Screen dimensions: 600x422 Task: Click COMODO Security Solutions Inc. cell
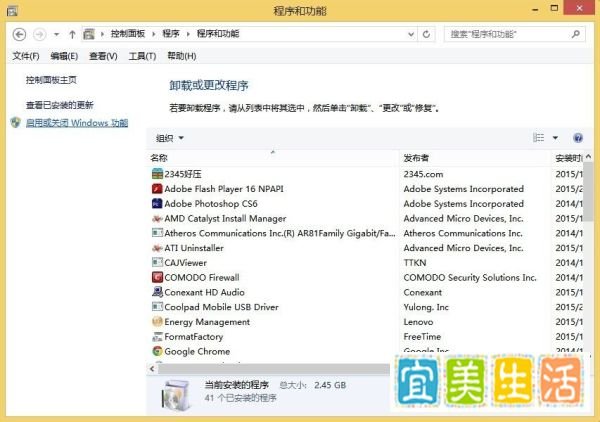pos(470,277)
